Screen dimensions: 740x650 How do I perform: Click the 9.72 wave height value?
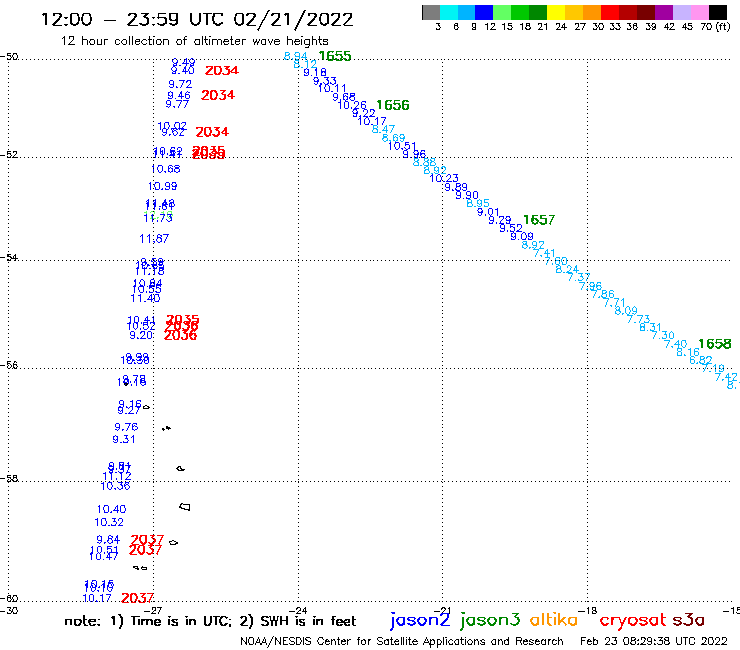tap(180, 84)
